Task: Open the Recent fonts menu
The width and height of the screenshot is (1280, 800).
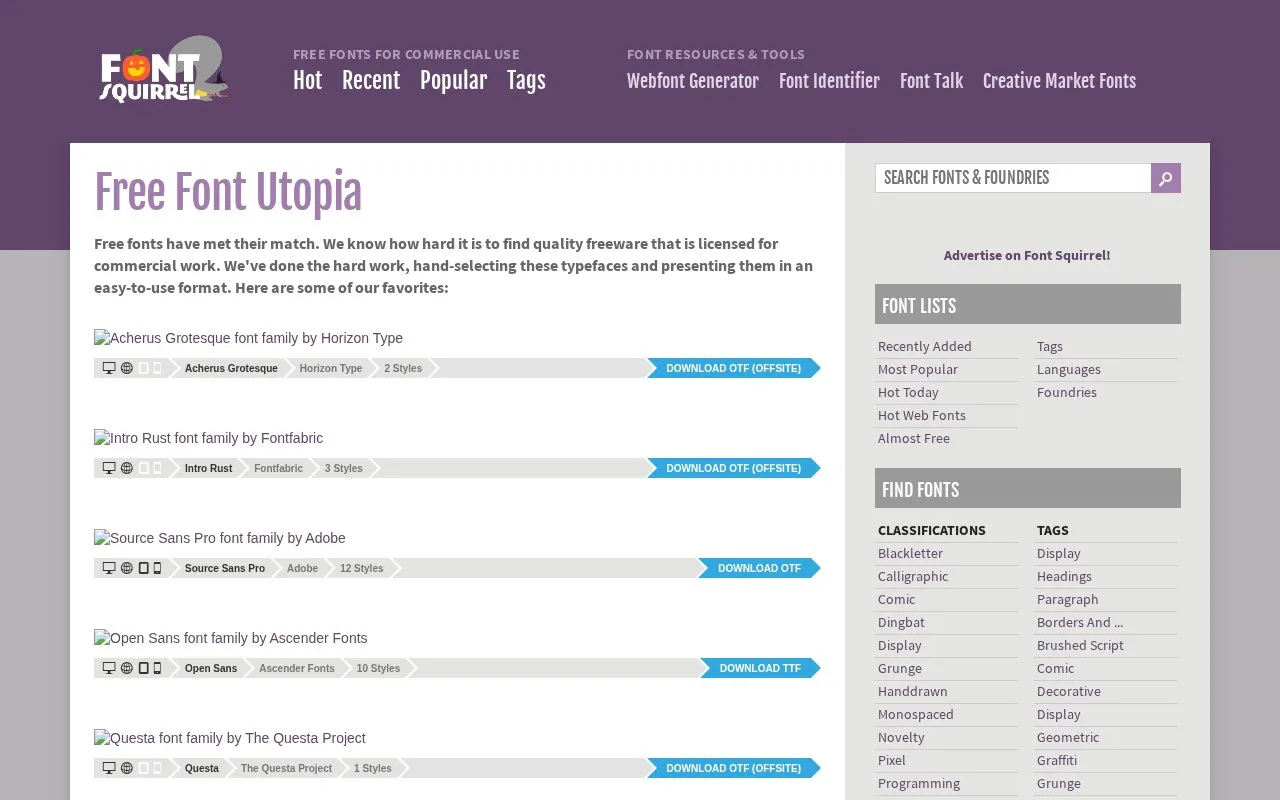Action: [x=371, y=81]
